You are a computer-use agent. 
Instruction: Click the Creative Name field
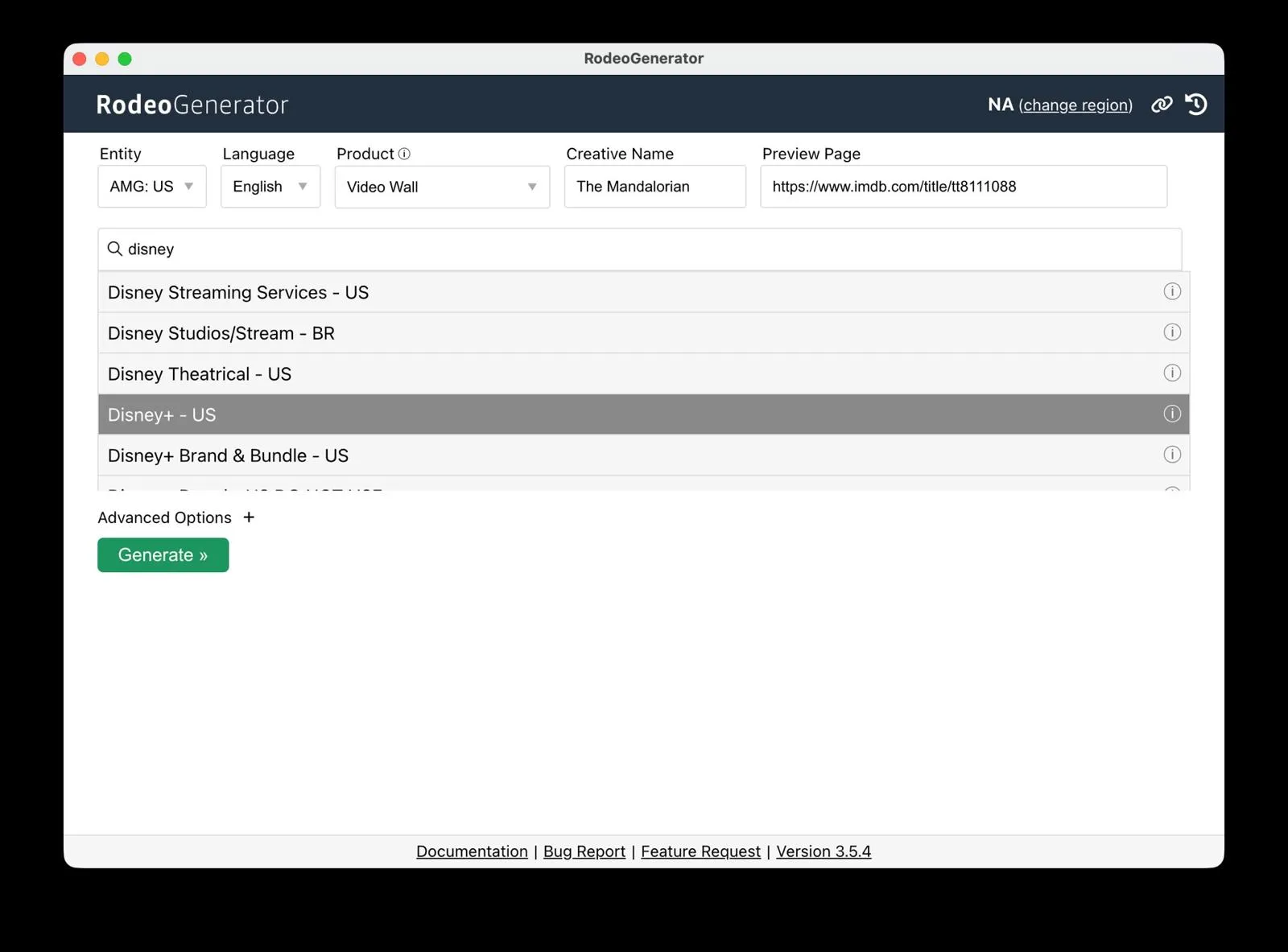pos(655,187)
